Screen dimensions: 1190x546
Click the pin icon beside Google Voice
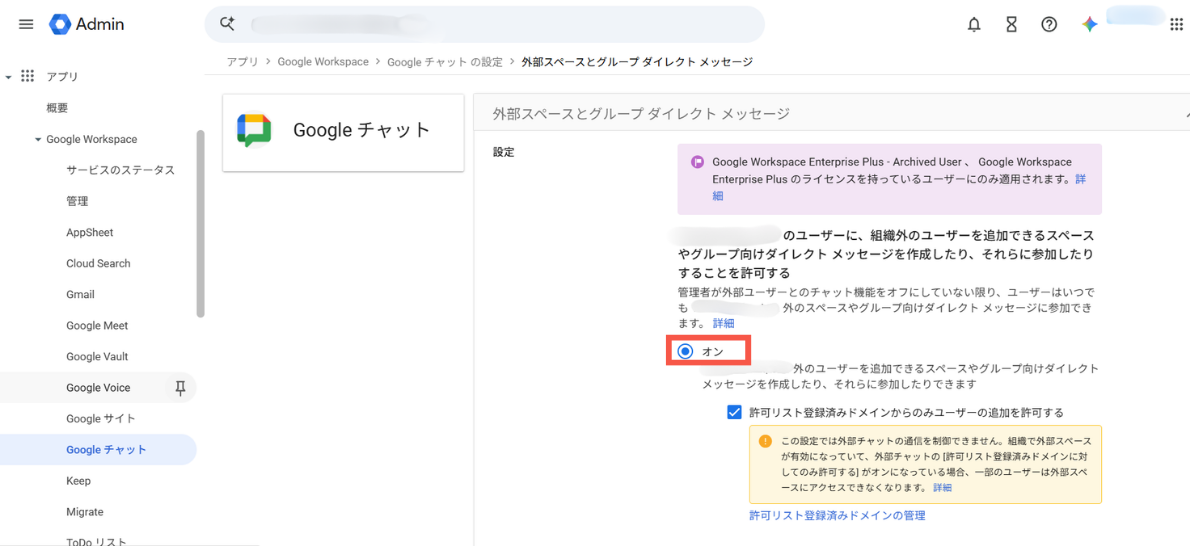[x=180, y=388]
